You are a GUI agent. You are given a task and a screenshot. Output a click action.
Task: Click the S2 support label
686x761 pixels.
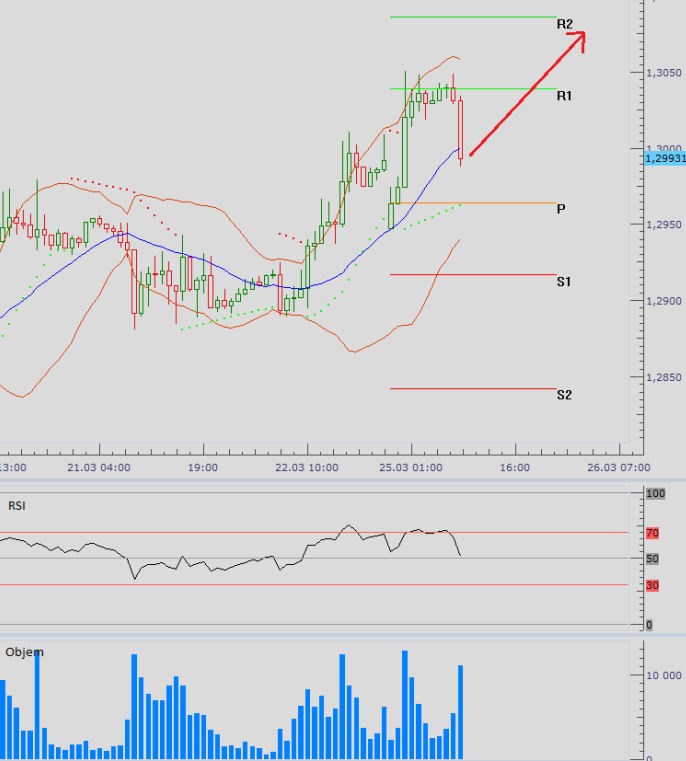[x=564, y=395]
